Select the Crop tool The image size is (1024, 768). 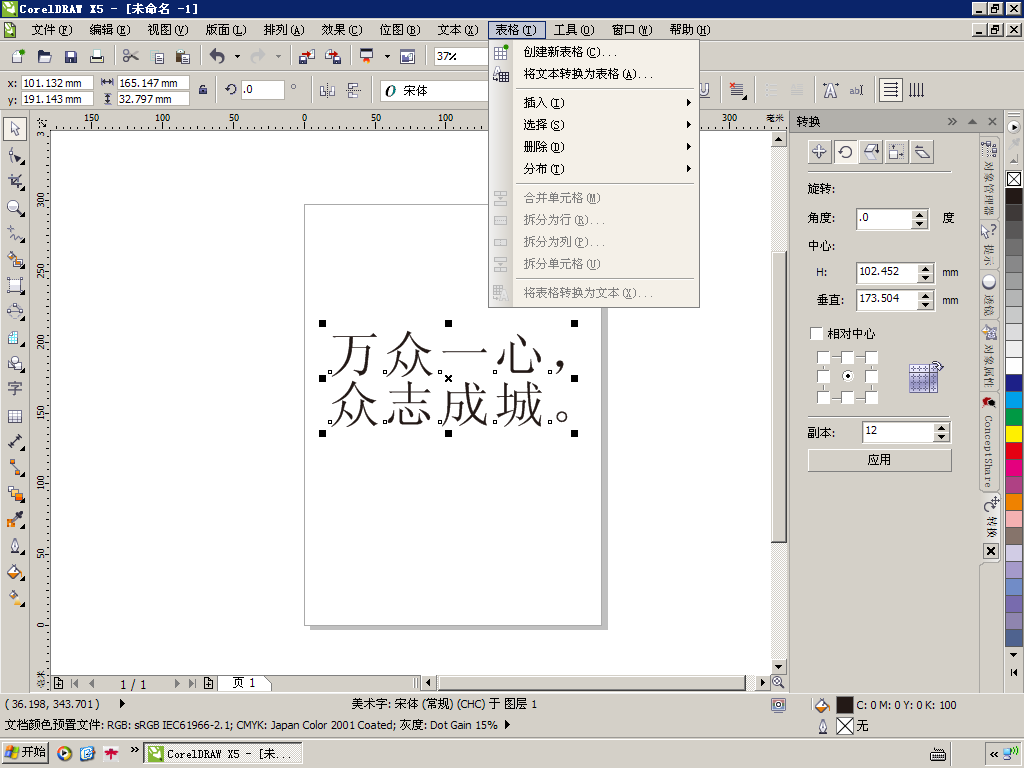[15, 182]
